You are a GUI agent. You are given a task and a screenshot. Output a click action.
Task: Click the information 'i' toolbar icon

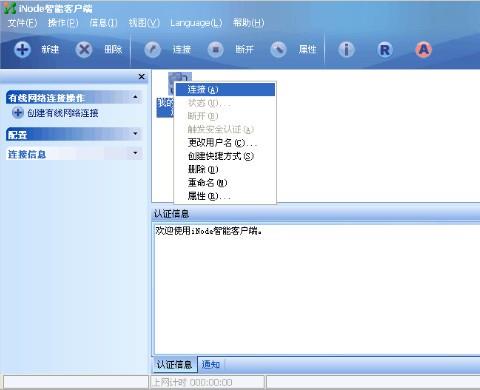[347, 50]
